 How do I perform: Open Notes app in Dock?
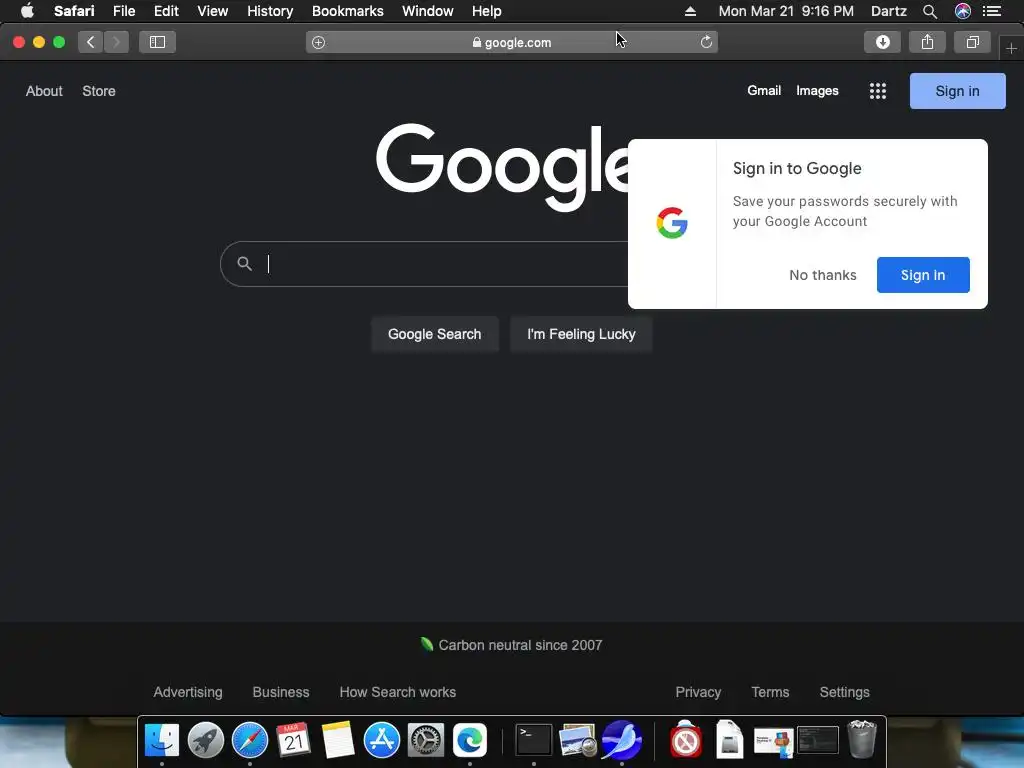[x=338, y=740]
